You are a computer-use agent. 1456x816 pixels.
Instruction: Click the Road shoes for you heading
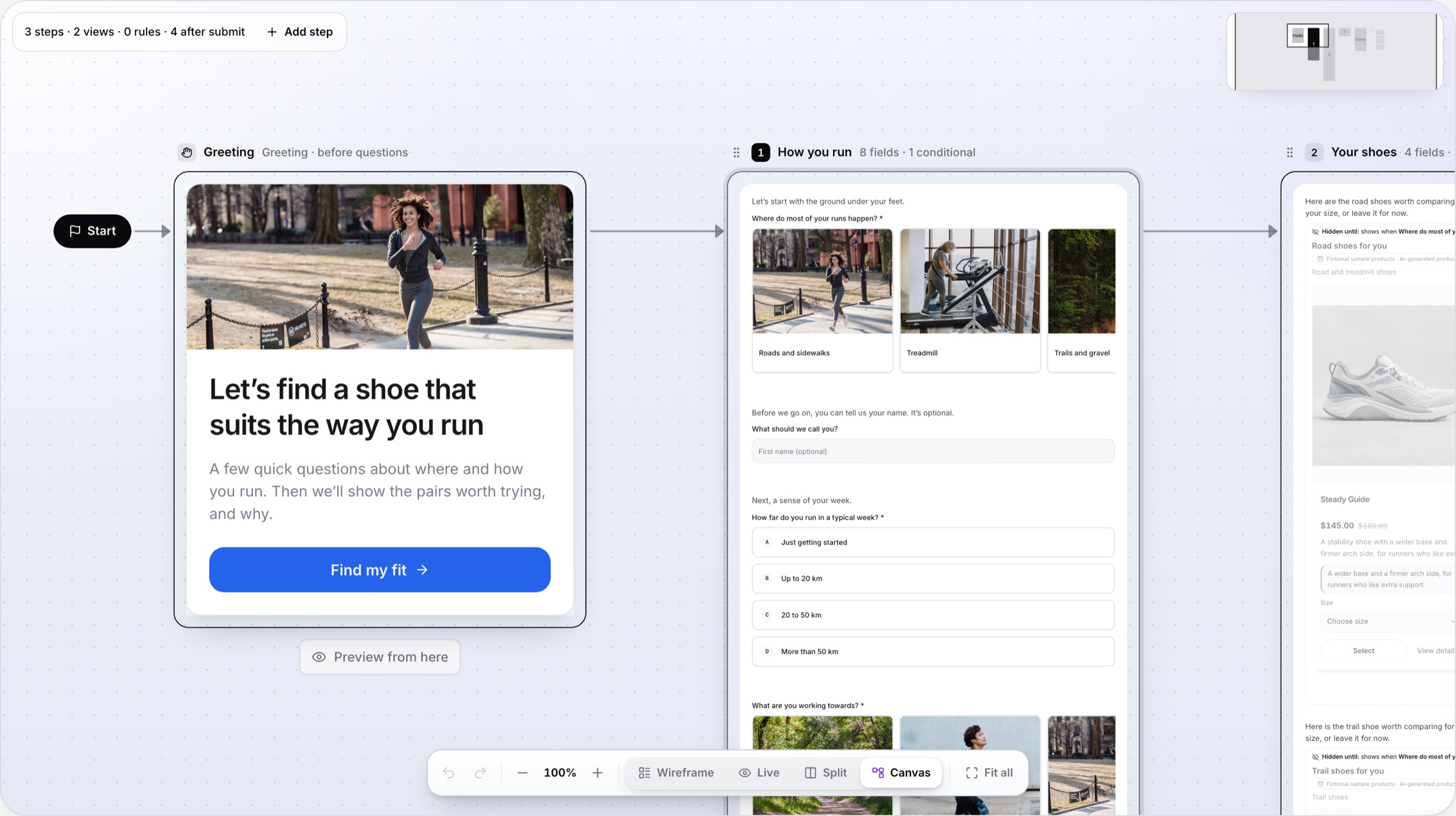click(1349, 246)
